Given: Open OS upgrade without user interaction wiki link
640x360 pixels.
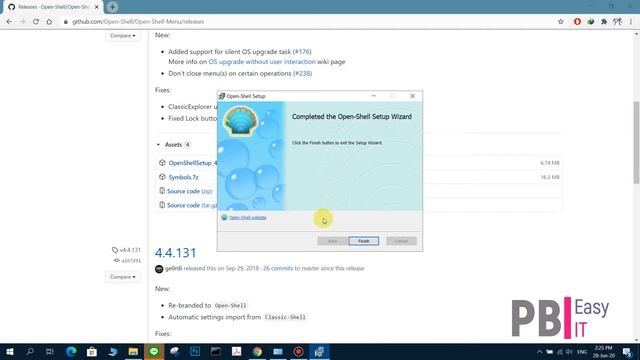Looking at the screenshot, I should click(262, 62).
